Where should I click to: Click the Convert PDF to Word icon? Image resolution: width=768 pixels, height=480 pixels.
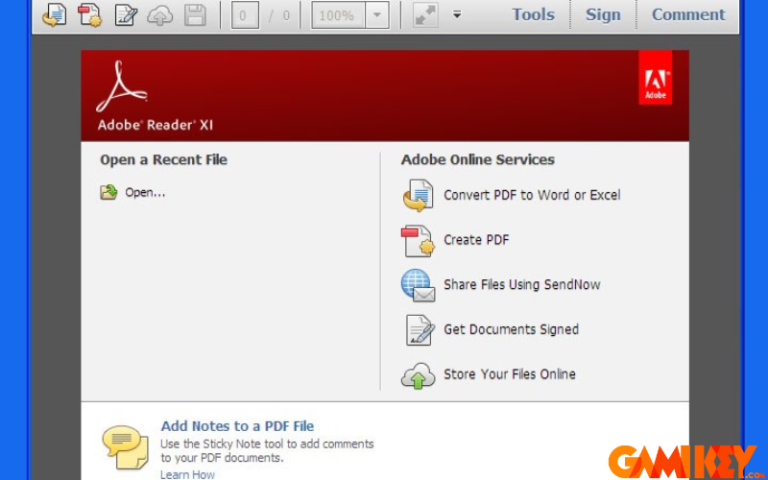(418, 195)
